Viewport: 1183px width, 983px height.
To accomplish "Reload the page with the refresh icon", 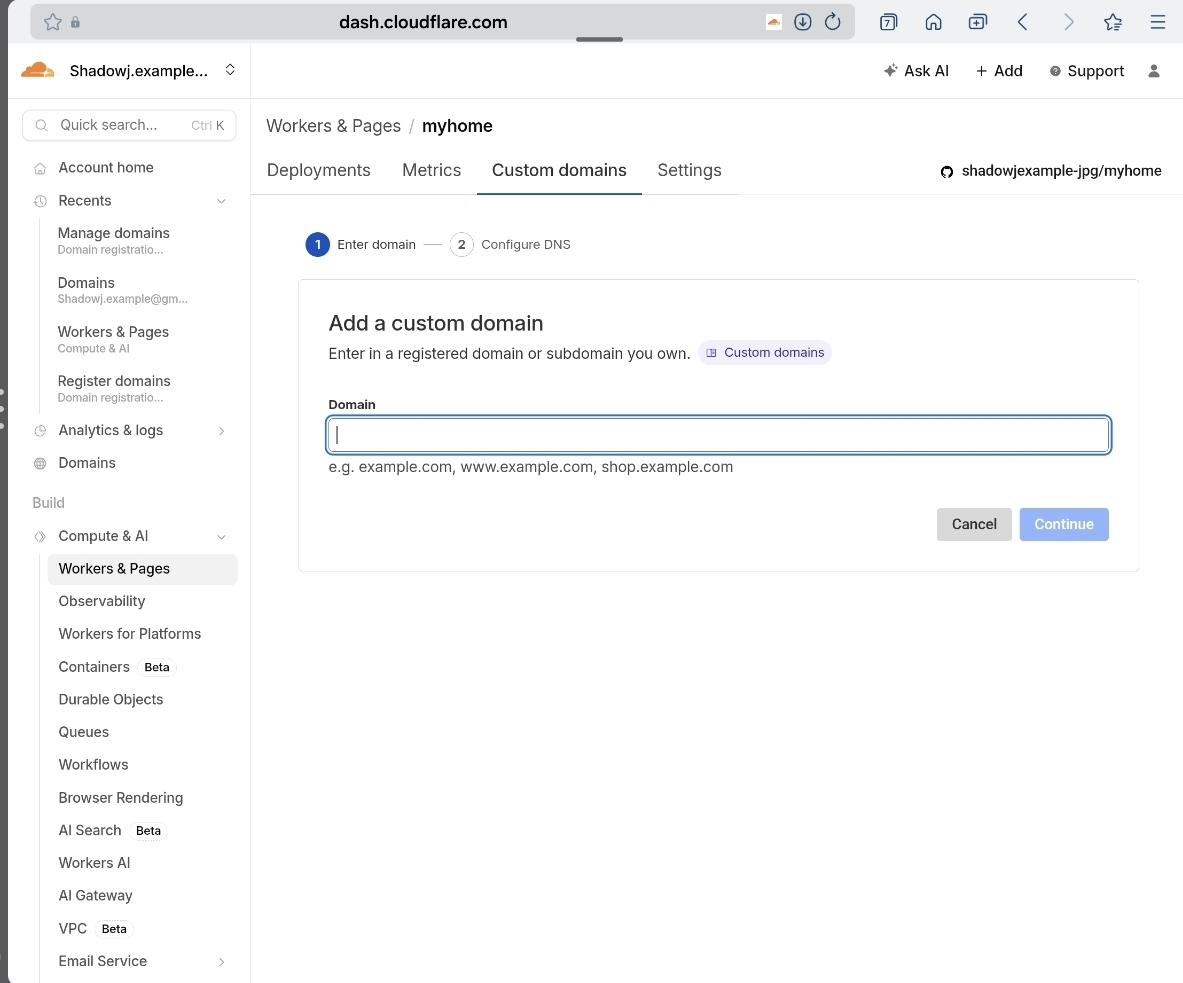I will [x=832, y=22].
